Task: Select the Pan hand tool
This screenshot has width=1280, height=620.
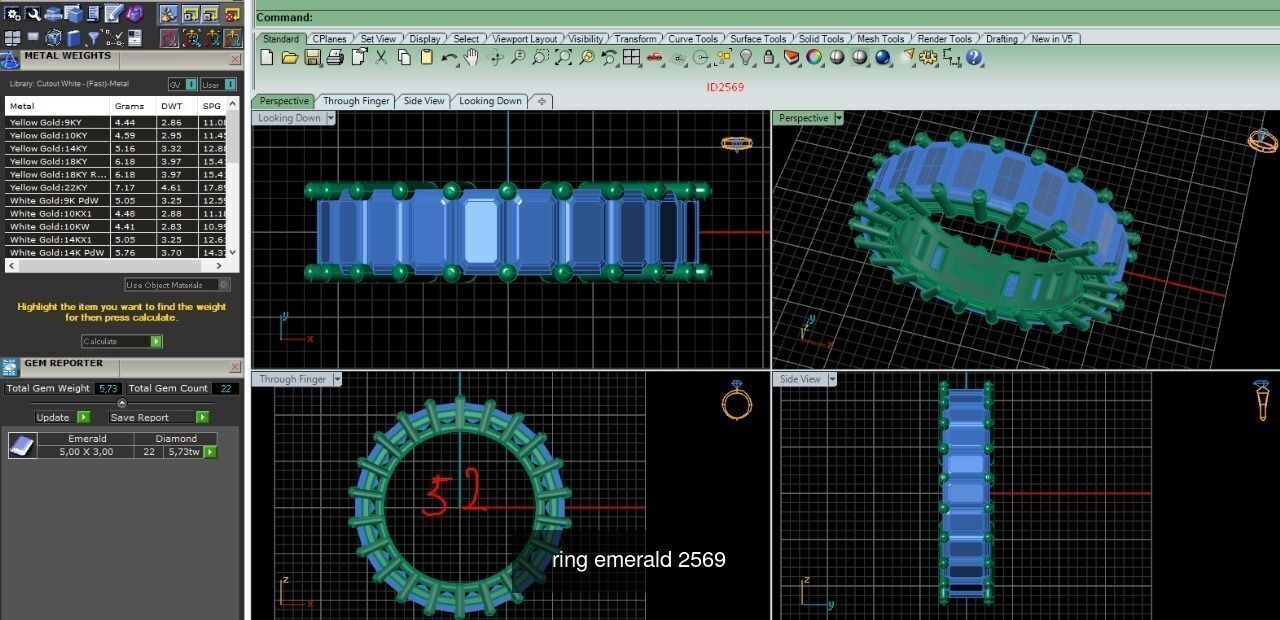Action: 471,58
